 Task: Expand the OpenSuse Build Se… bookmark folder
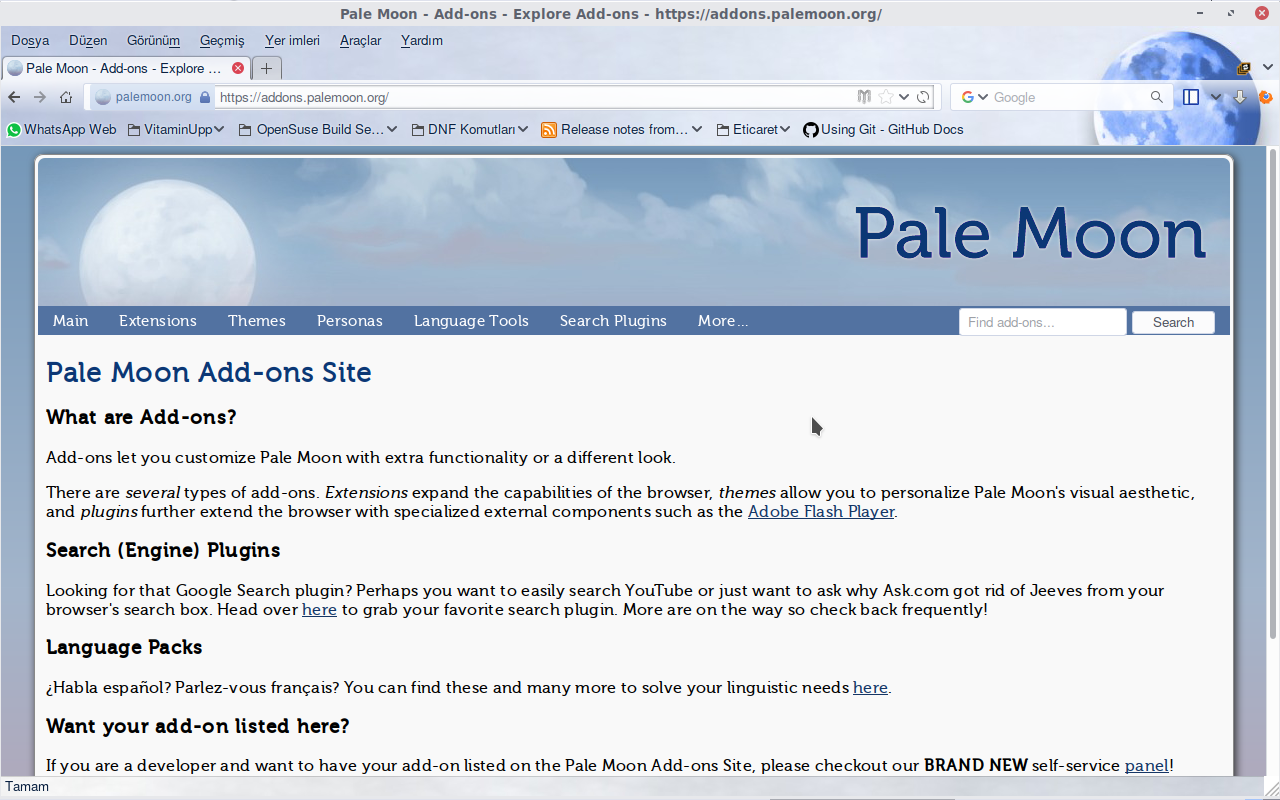pyautogui.click(x=318, y=129)
